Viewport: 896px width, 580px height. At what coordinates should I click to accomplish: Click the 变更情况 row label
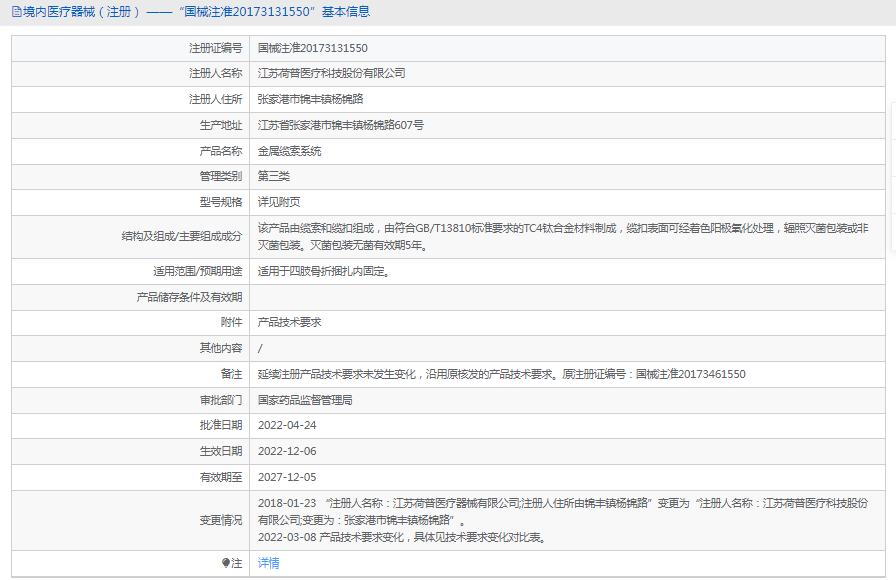click(221, 520)
